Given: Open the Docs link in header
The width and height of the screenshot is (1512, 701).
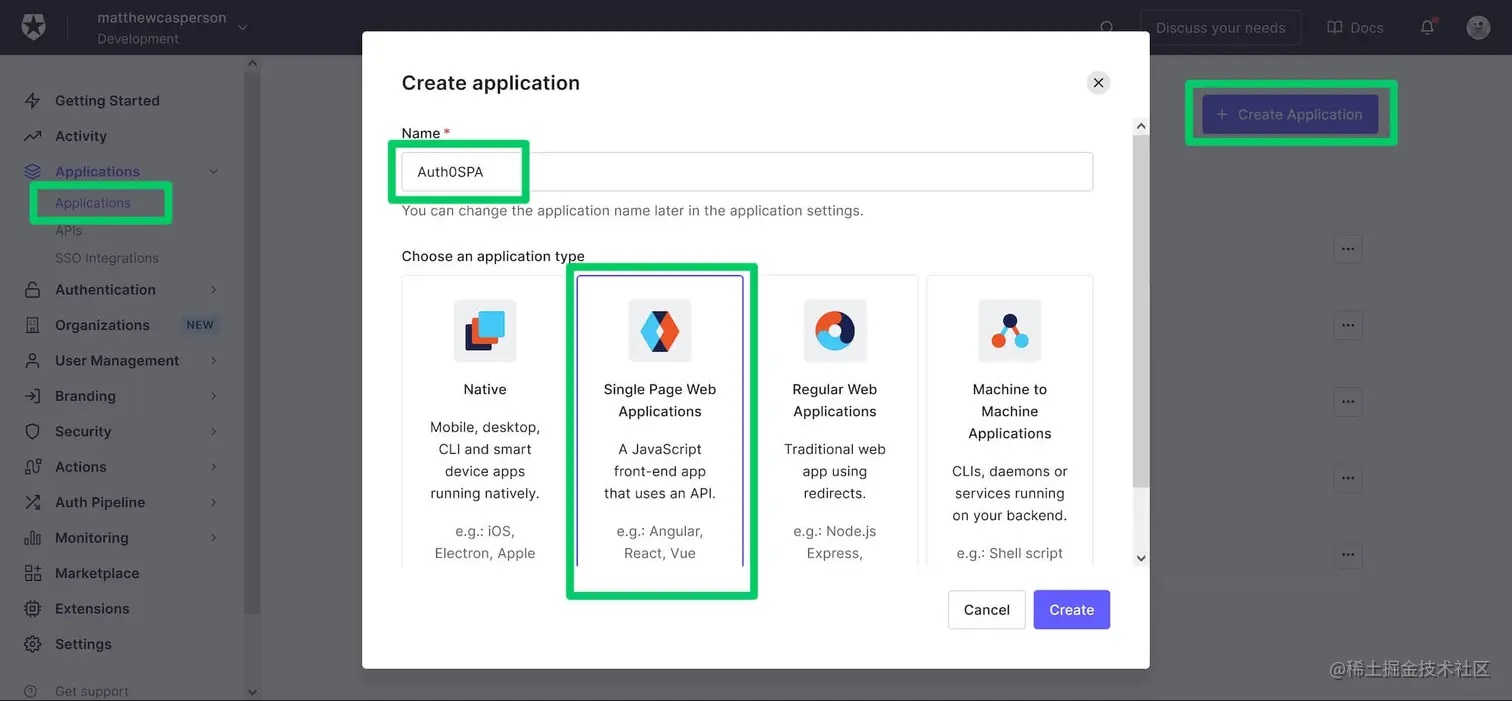Looking at the screenshot, I should pos(1355,27).
